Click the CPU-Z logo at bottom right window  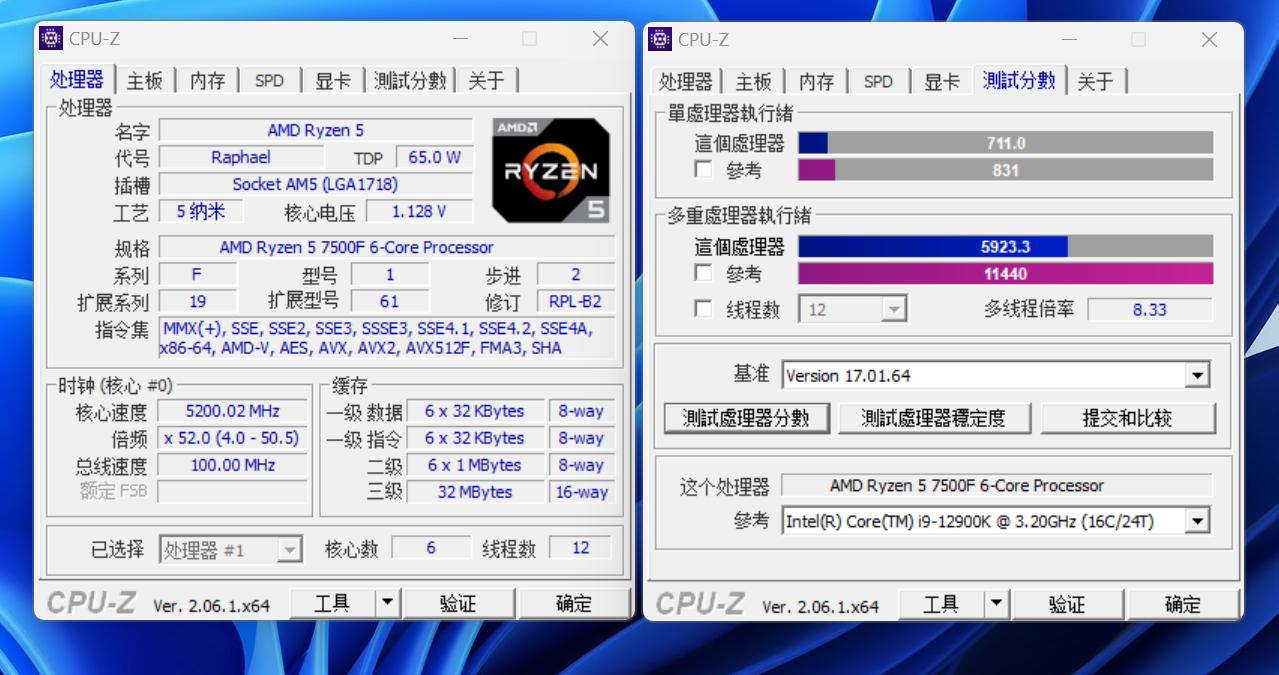pyautogui.click(x=699, y=603)
